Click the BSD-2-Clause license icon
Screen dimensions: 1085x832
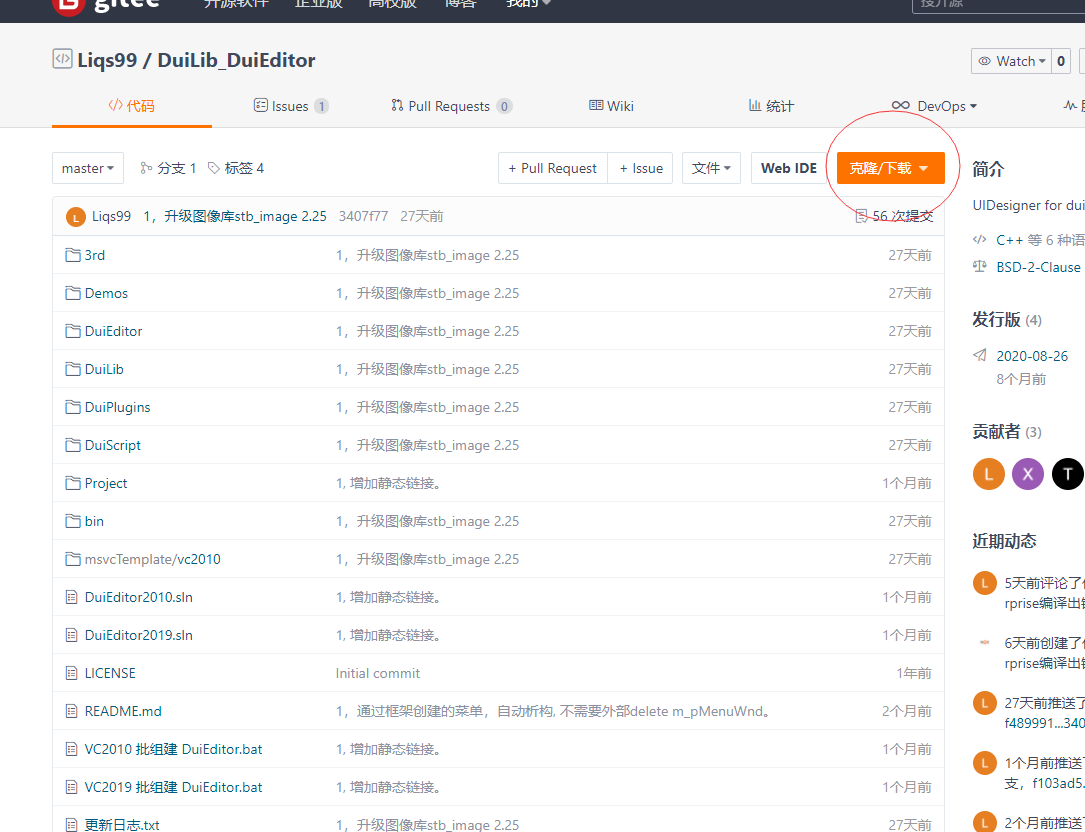981,267
